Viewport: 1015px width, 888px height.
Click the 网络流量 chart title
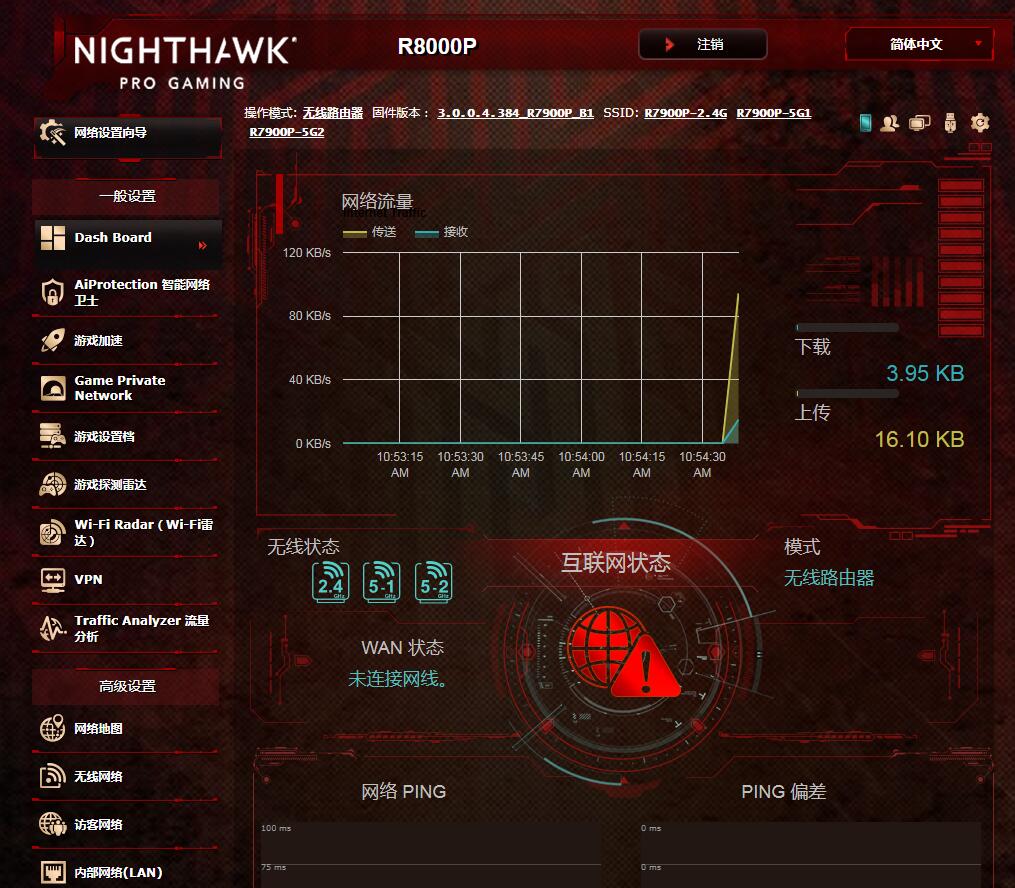377,201
